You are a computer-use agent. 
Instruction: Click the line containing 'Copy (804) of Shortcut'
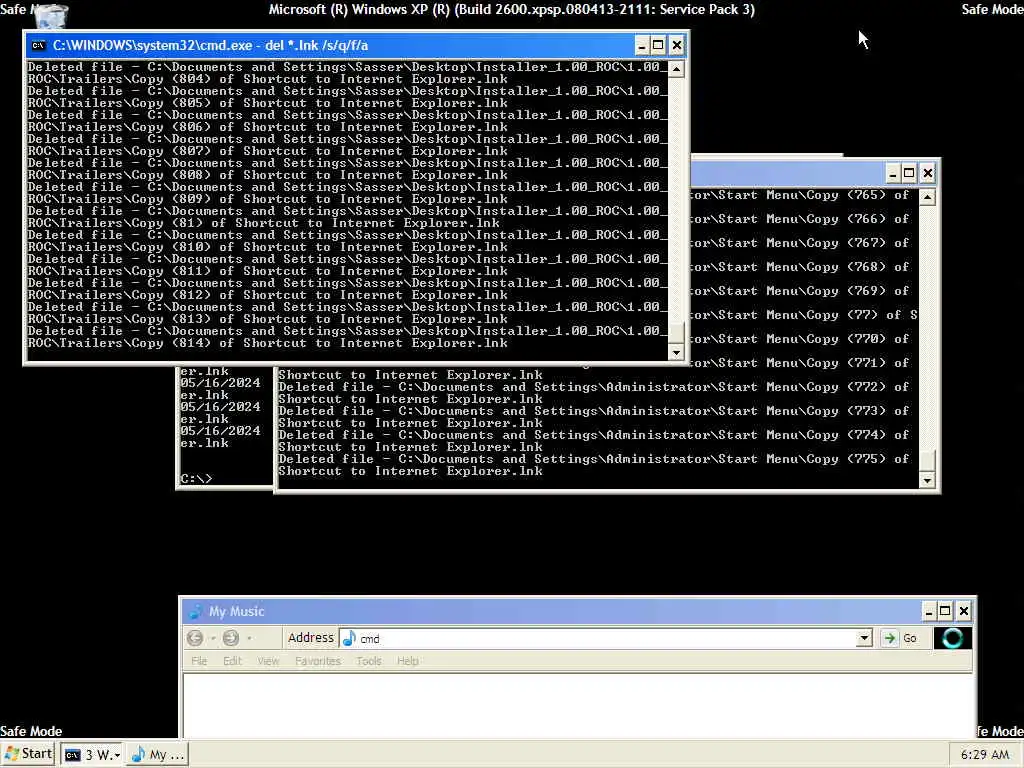(268, 79)
